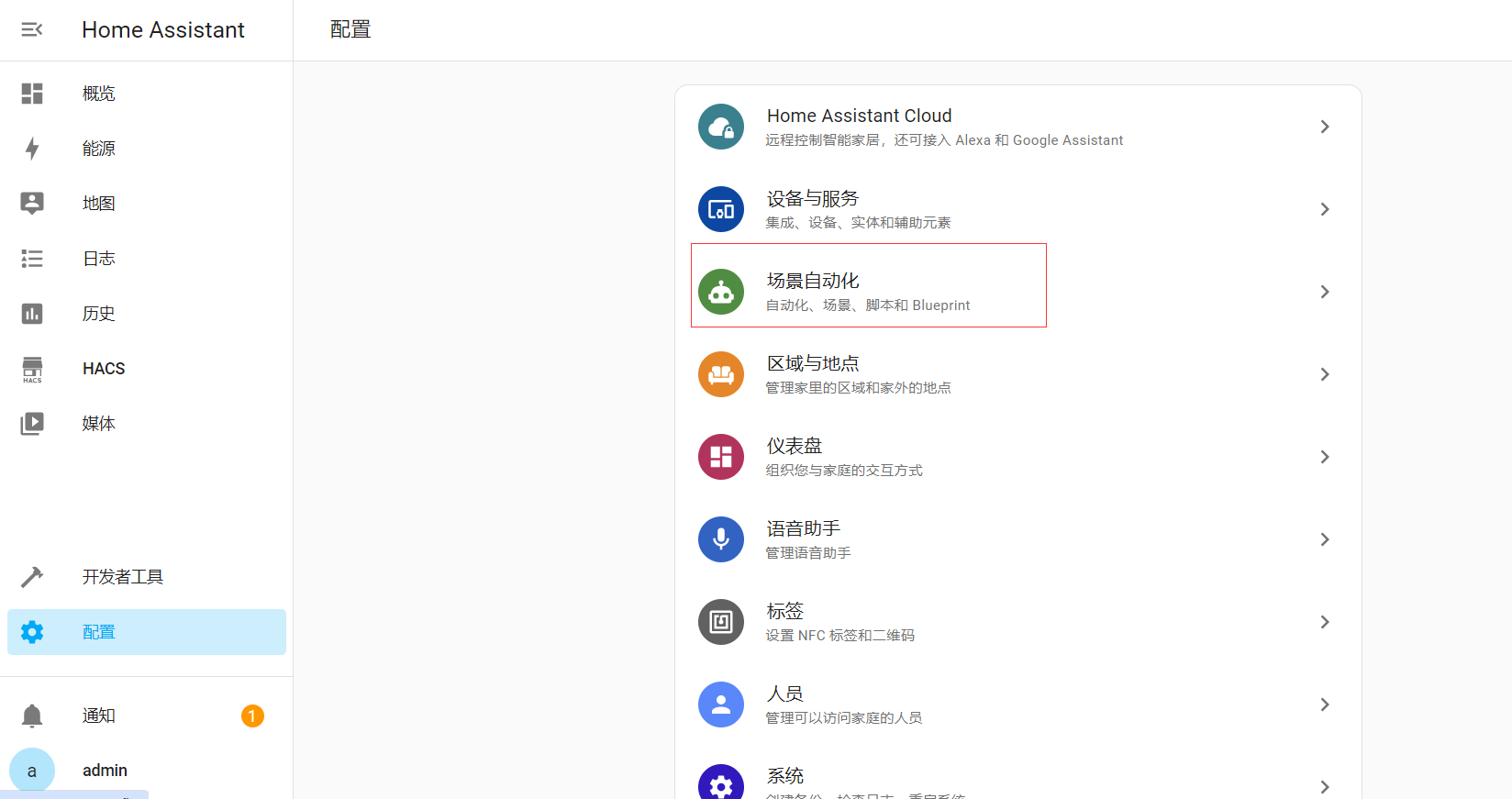Click 远程控制智能家居 Alexa description

pyautogui.click(x=944, y=140)
